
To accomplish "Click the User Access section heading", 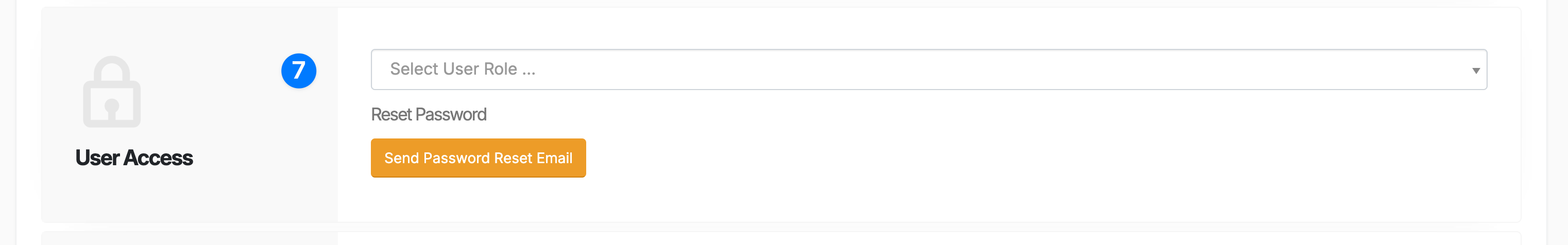I will 134,157.
